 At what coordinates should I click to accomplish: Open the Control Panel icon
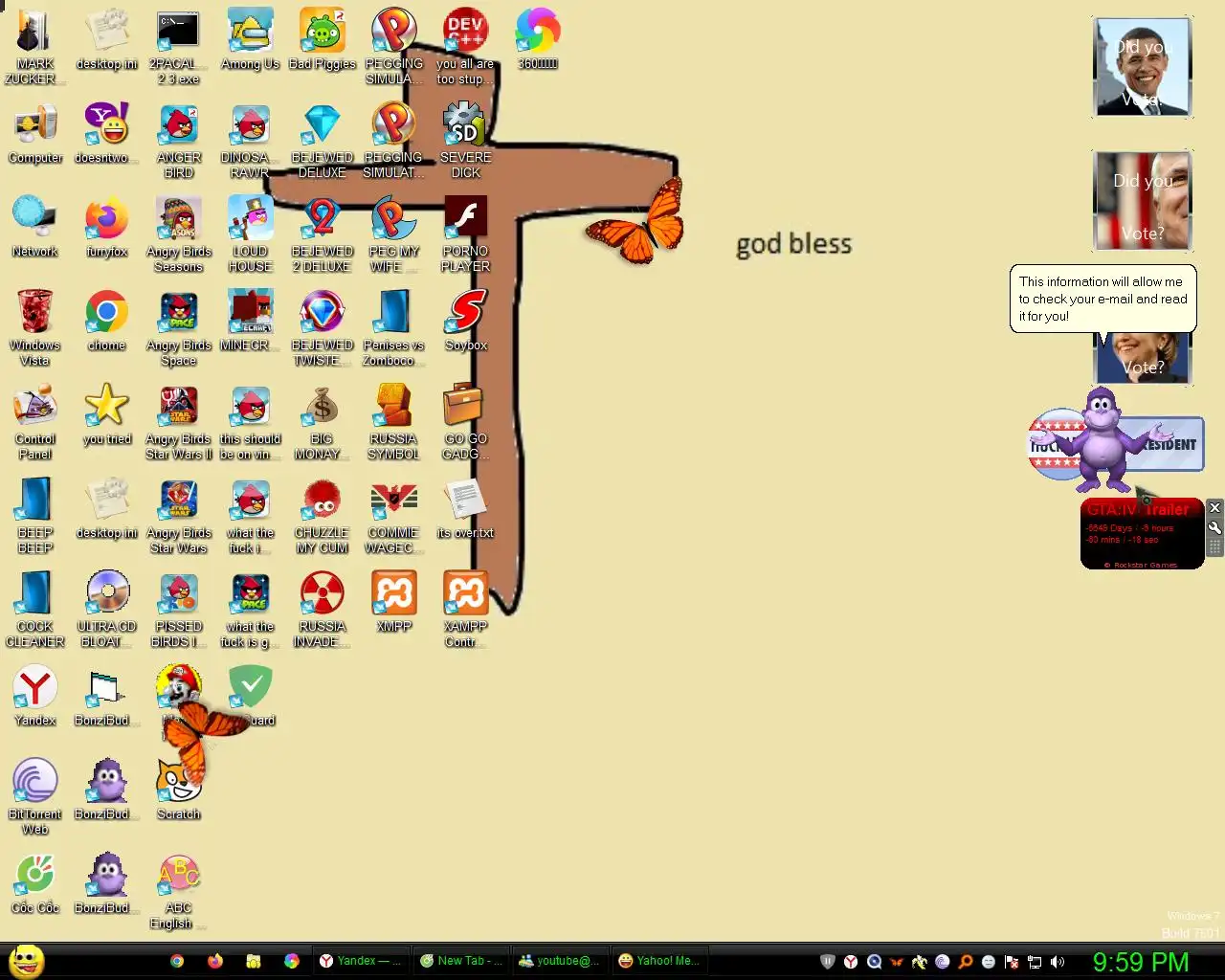click(35, 422)
